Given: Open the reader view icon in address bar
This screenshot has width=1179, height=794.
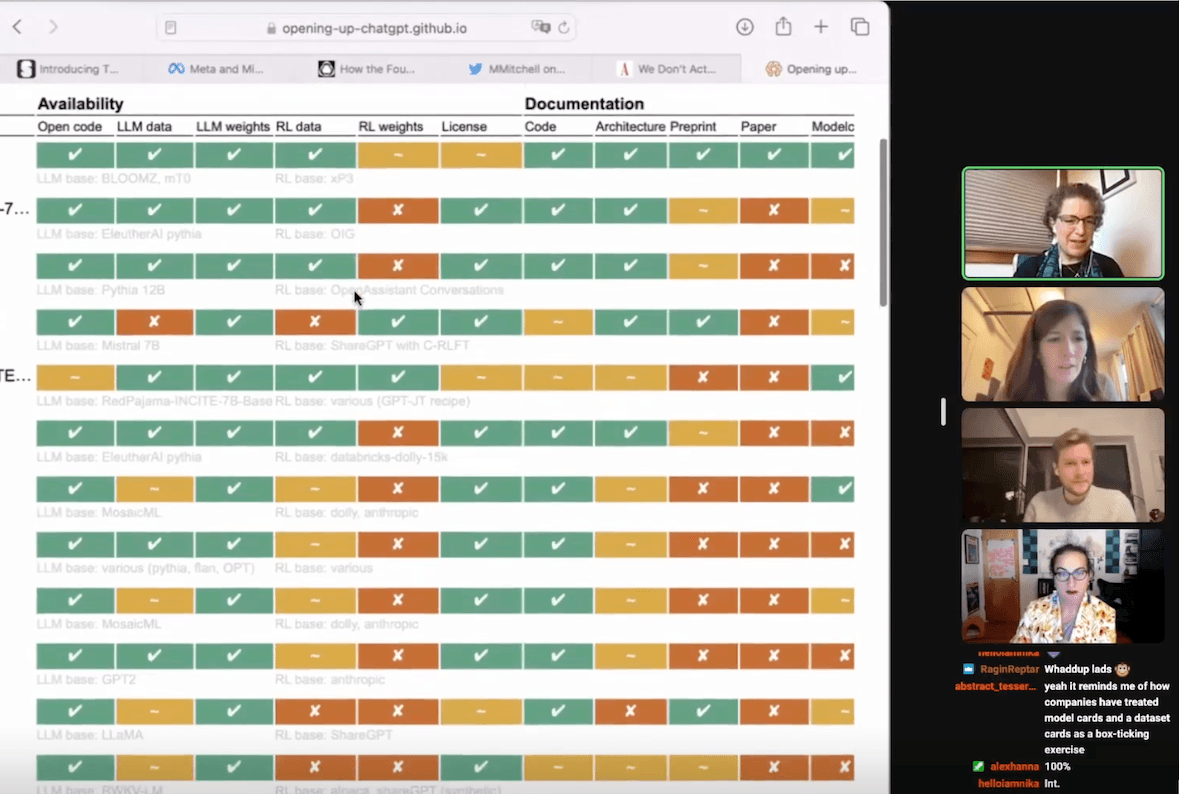Looking at the screenshot, I should [171, 28].
